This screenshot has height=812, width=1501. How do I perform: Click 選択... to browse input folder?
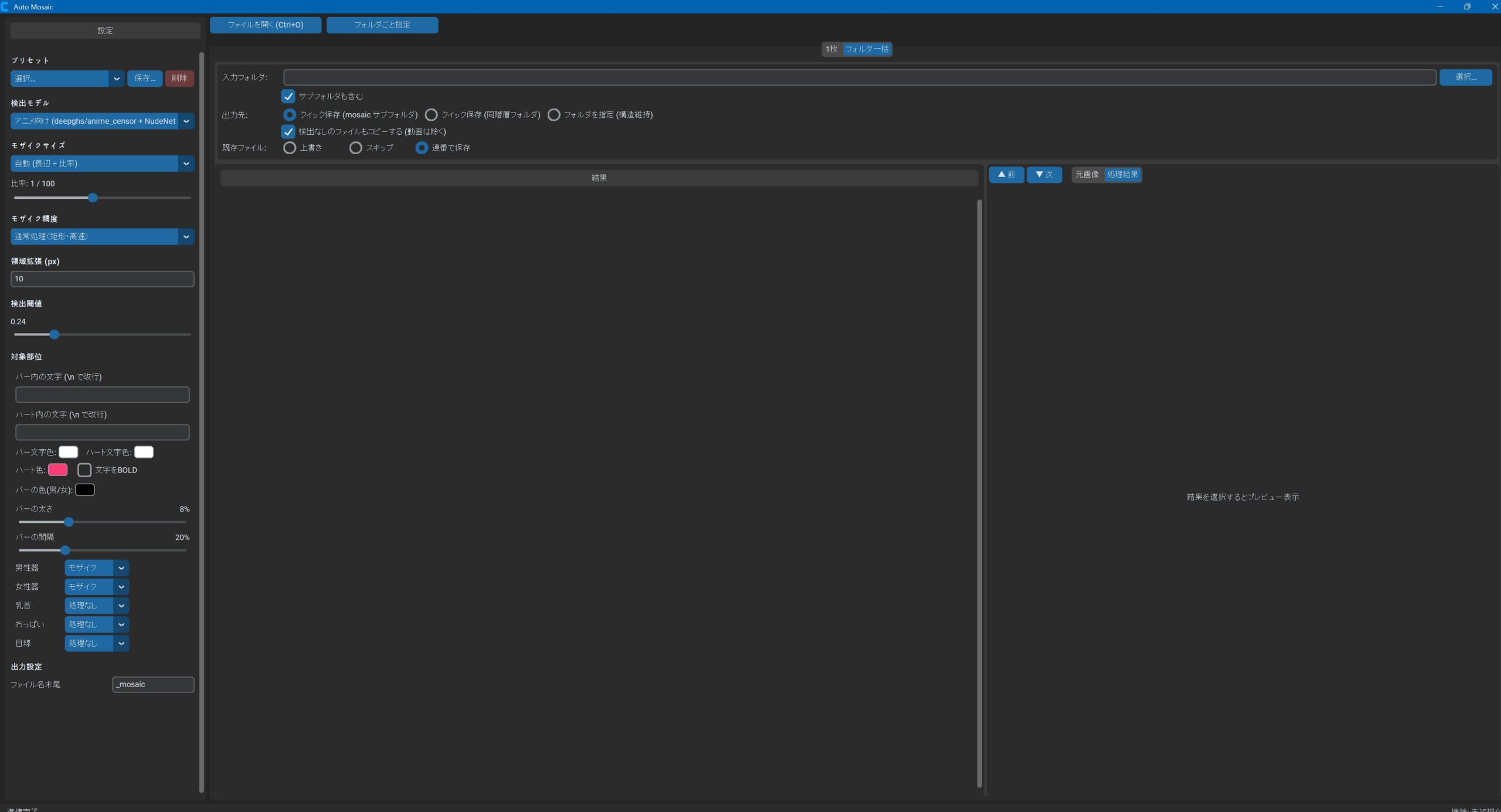coord(1466,77)
